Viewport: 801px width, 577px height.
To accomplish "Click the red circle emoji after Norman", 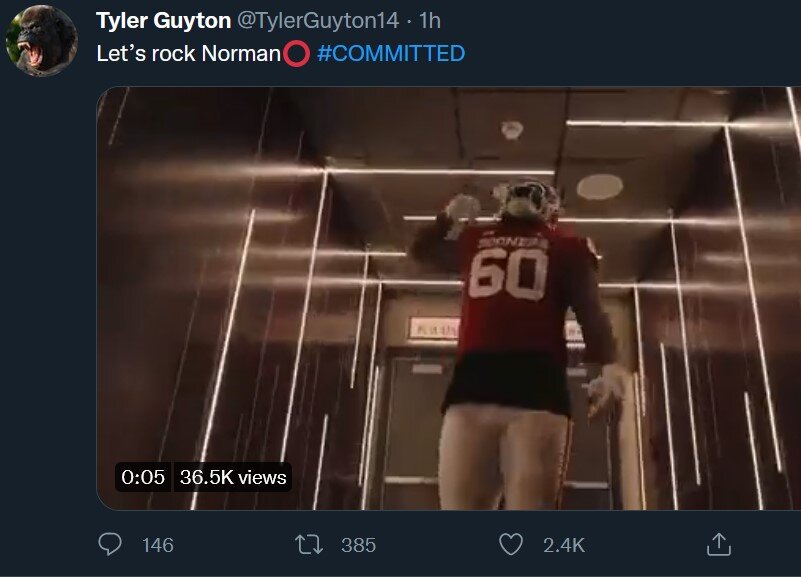I will 296,53.
